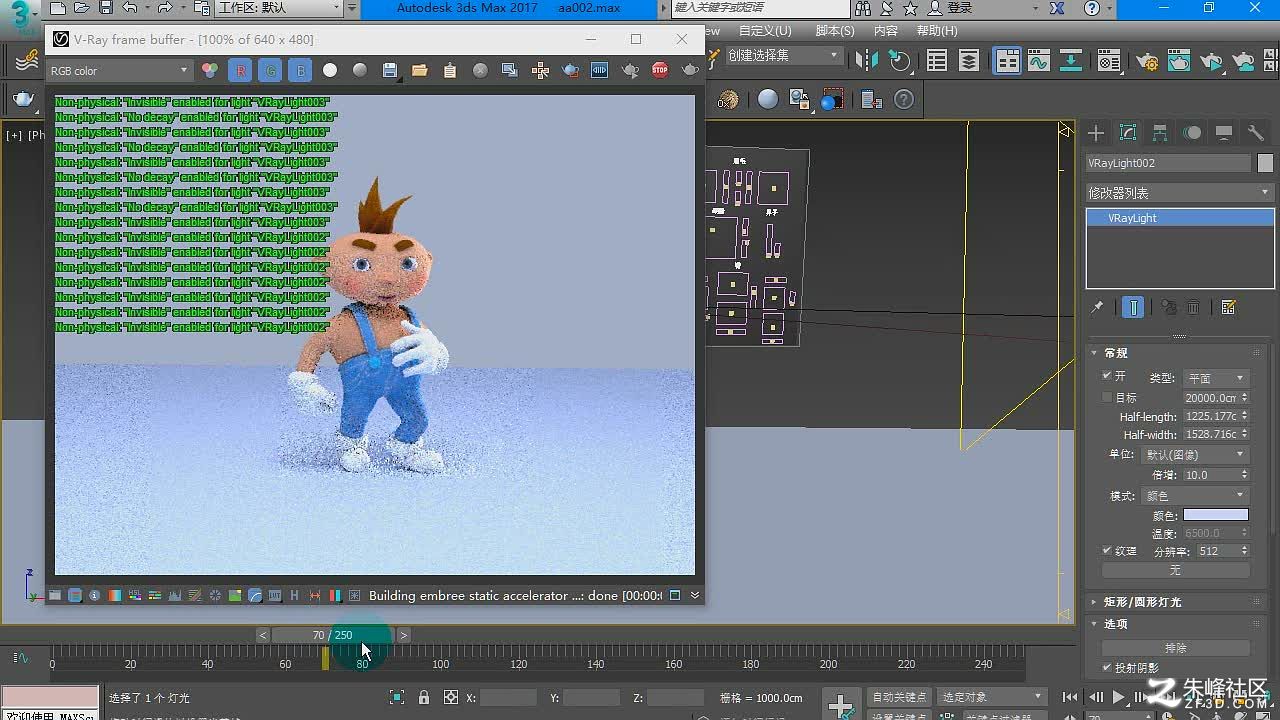This screenshot has height=720, width=1280.
Task: Copy frame buffer image to clipboard
Action: click(x=450, y=70)
